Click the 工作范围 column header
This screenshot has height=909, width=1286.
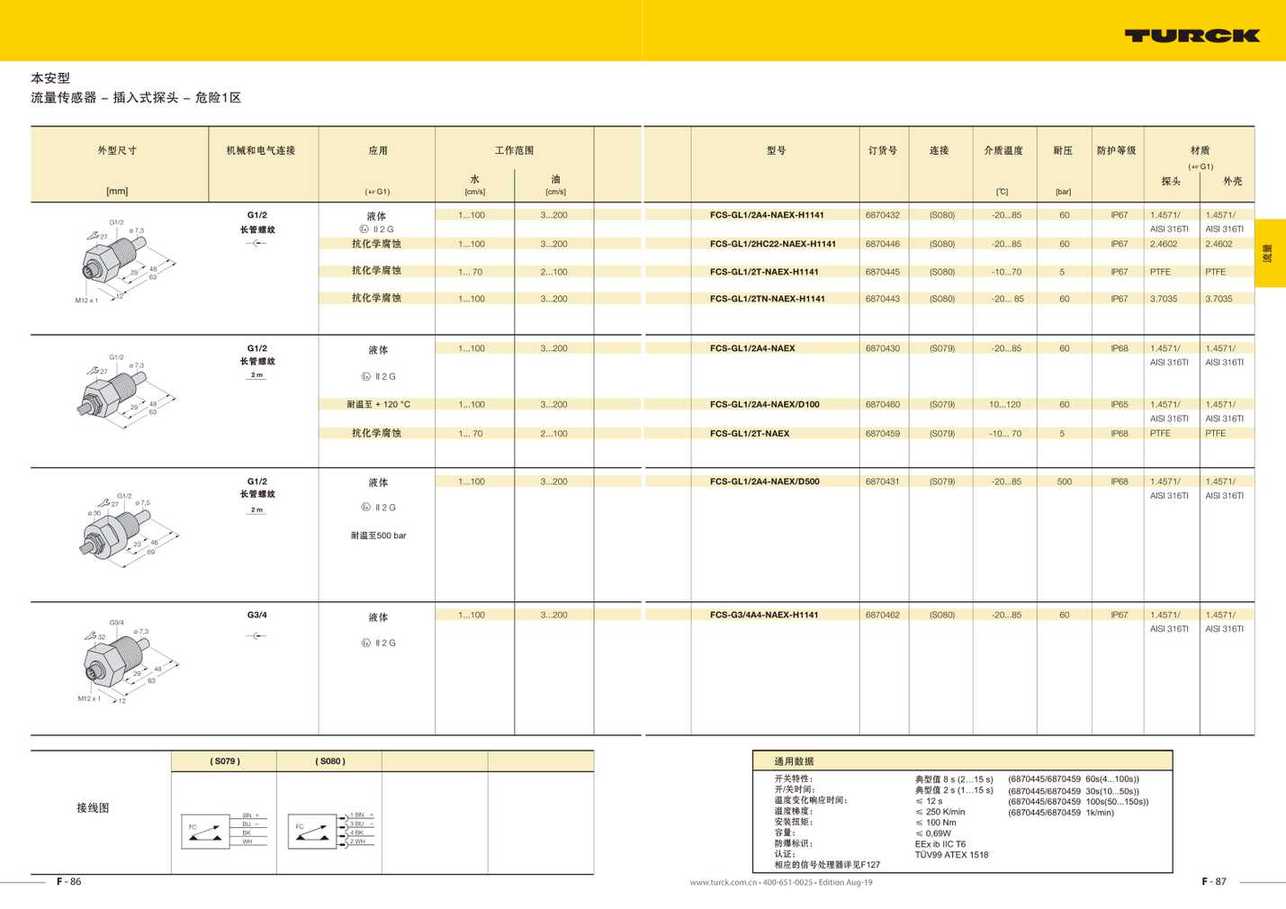[515, 150]
